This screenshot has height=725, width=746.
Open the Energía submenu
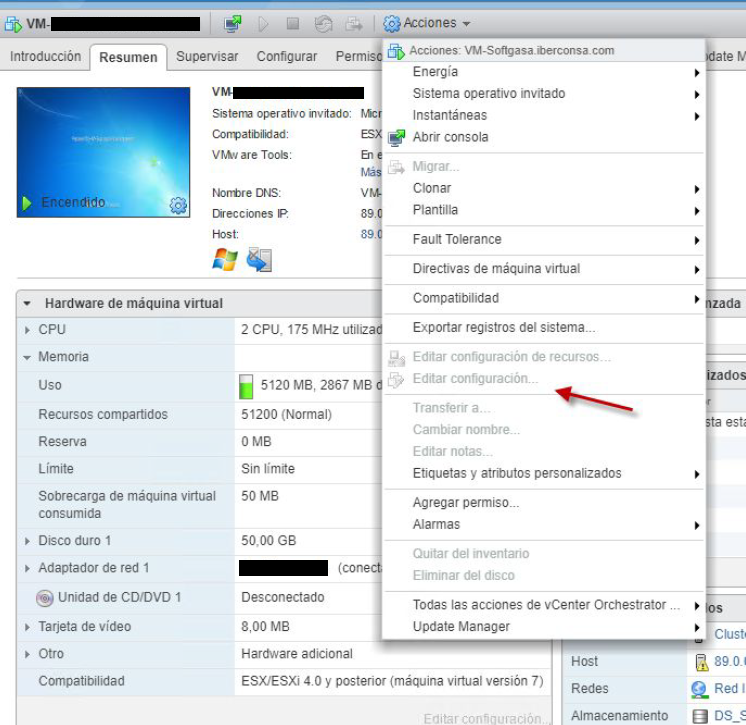[x=543, y=72]
